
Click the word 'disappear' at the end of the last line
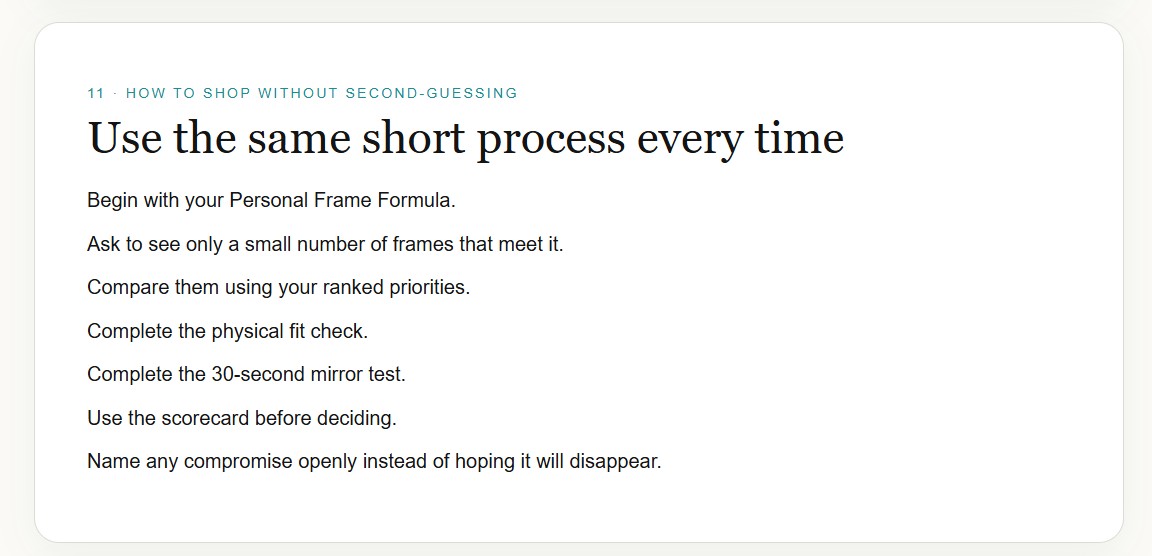pos(613,463)
